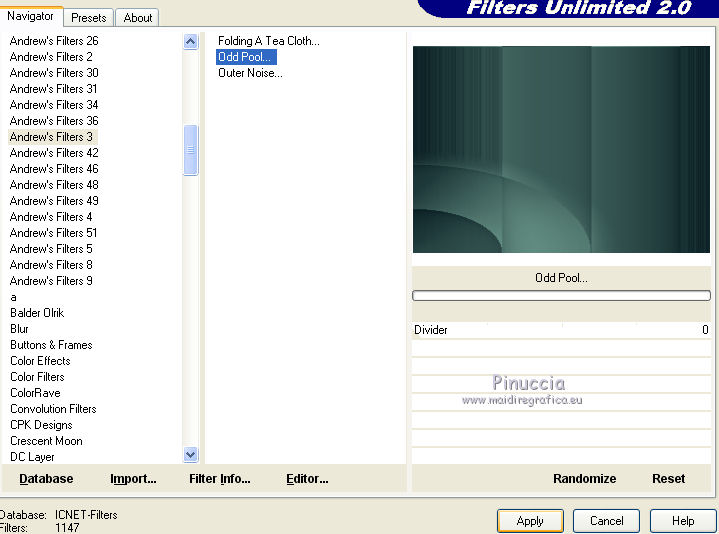Select Andrew's Filters 31 category

click(53, 89)
